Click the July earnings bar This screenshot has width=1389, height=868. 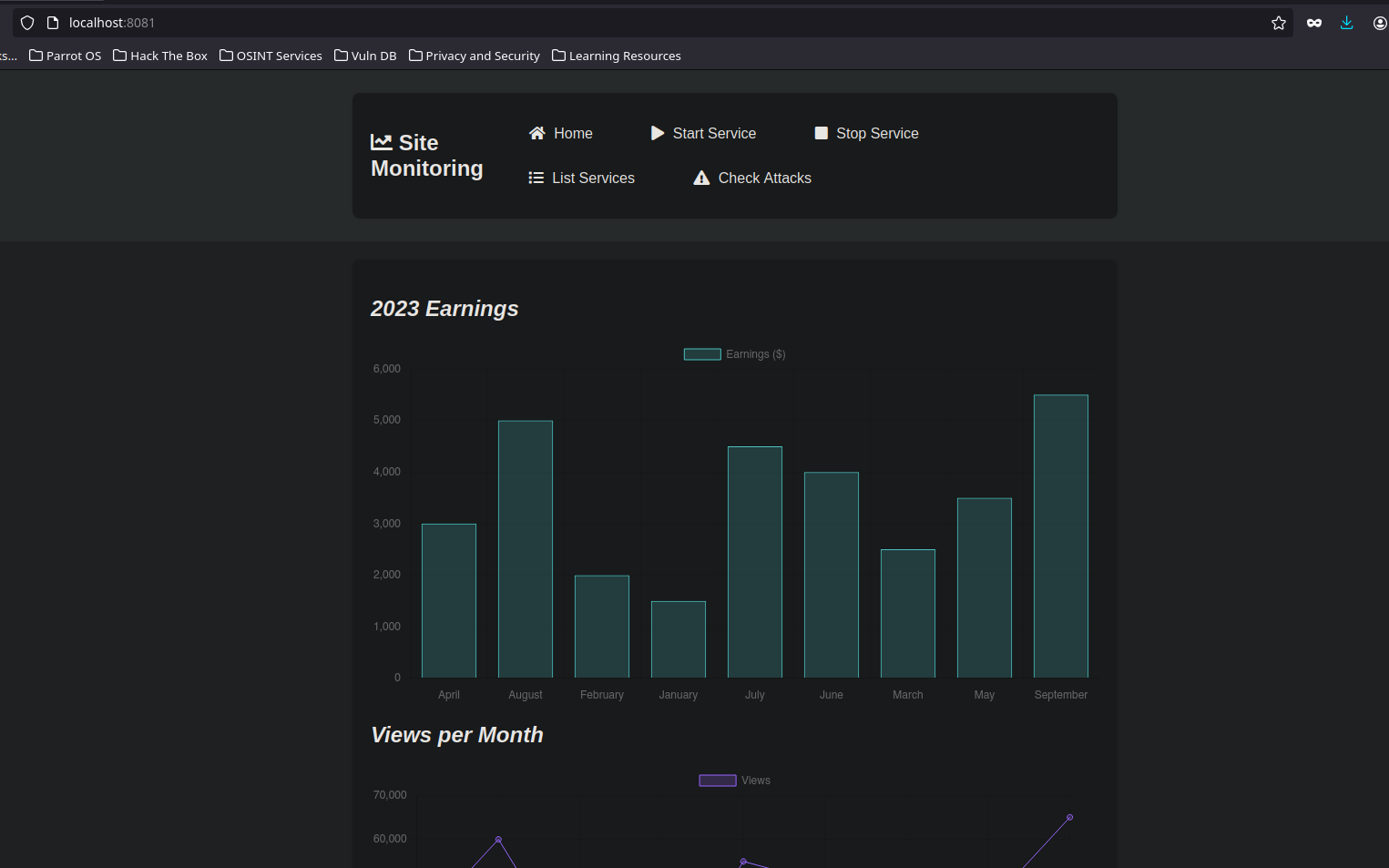pyautogui.click(x=755, y=562)
